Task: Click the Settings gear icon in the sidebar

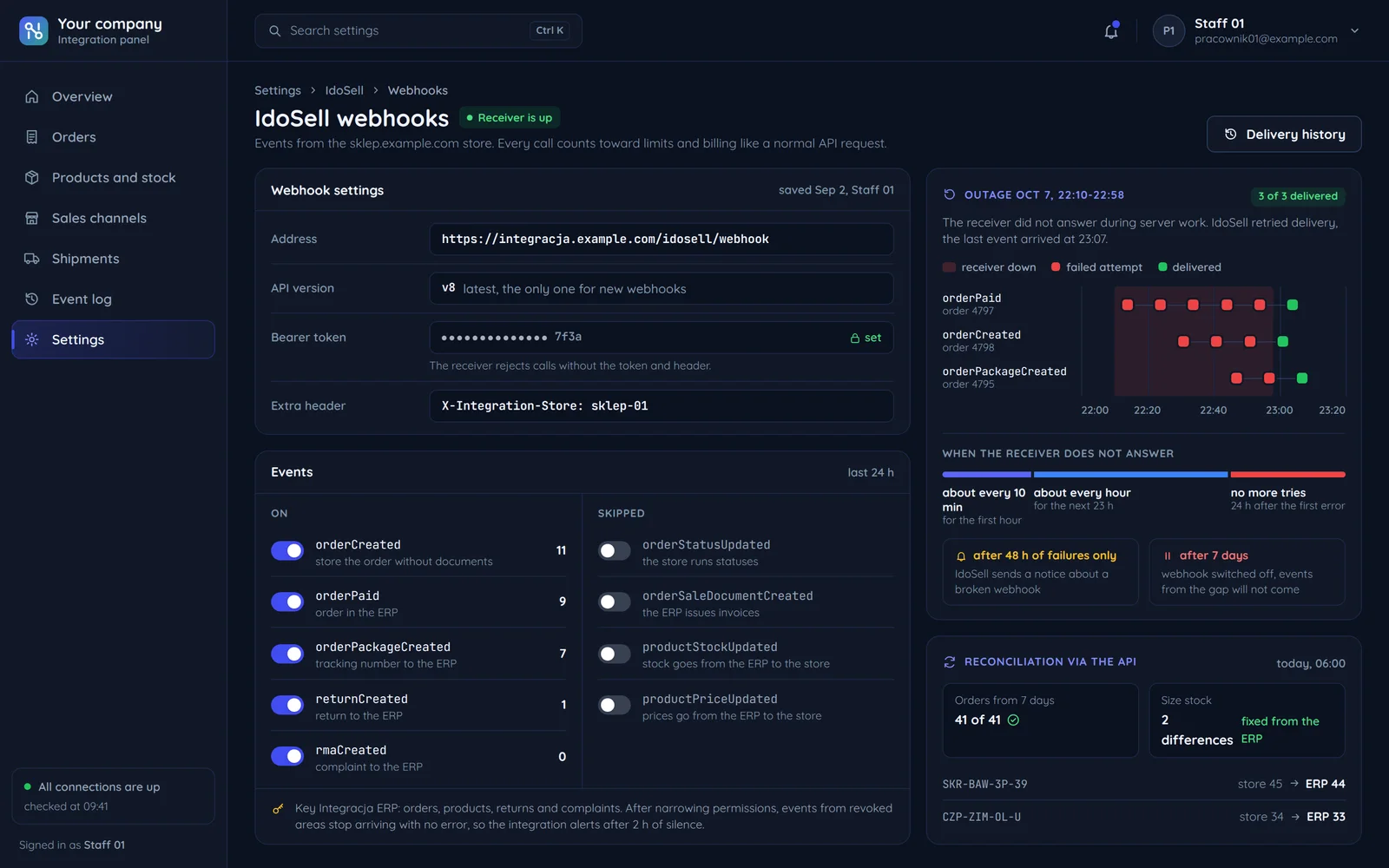Action: click(32, 339)
